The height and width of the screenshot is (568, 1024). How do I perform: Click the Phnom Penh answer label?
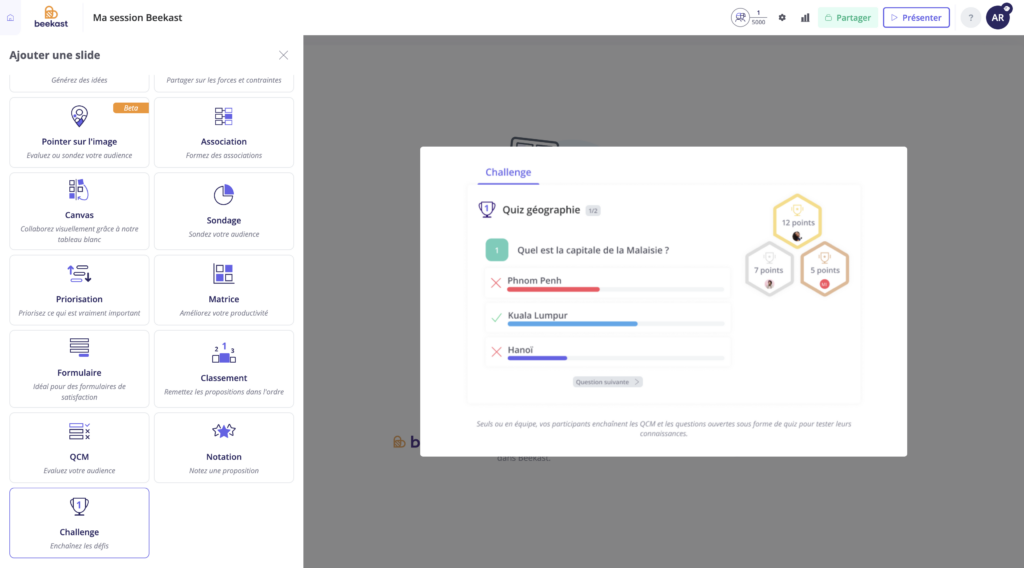tap(534, 280)
